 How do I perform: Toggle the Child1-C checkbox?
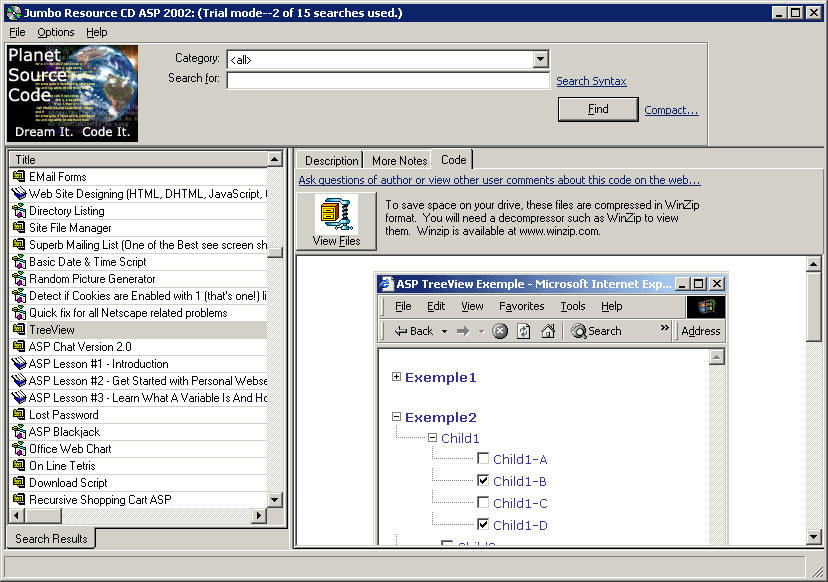click(x=483, y=502)
